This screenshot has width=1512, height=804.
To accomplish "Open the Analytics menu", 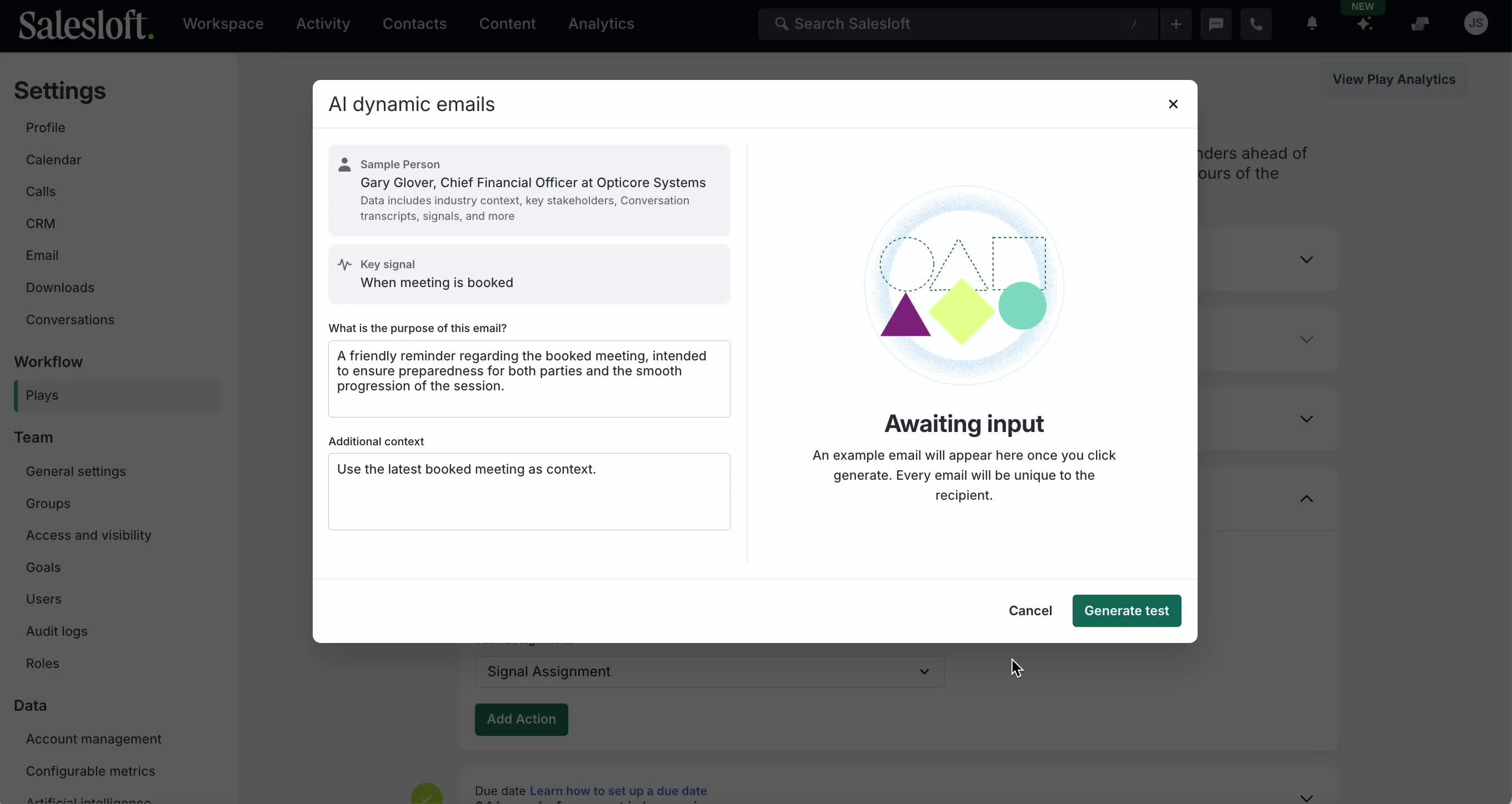I will (601, 23).
